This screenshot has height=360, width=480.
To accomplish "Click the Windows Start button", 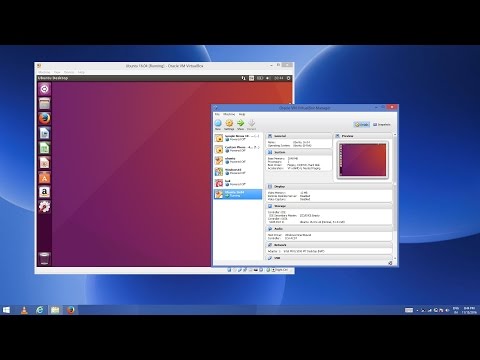I will tap(6, 310).
